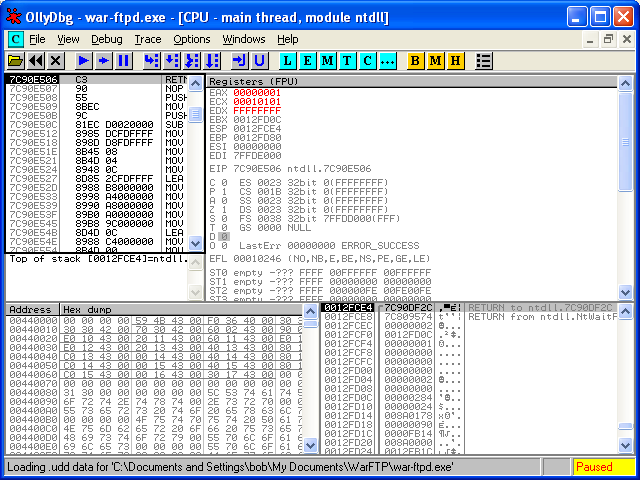Click hex dump scrollbar down arrow
Viewport: 640px width, 480px height.
pos(310,445)
